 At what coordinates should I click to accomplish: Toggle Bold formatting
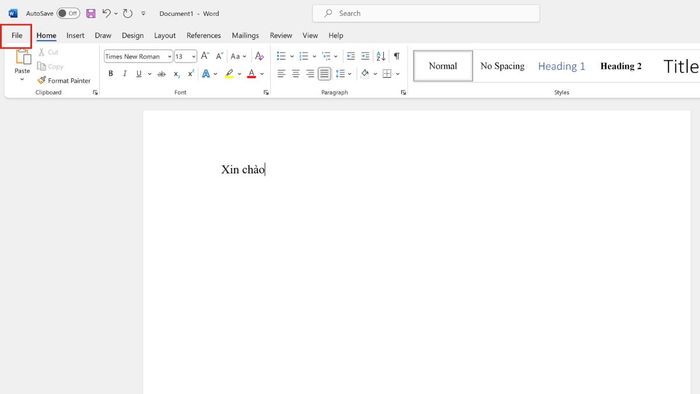[x=111, y=74]
